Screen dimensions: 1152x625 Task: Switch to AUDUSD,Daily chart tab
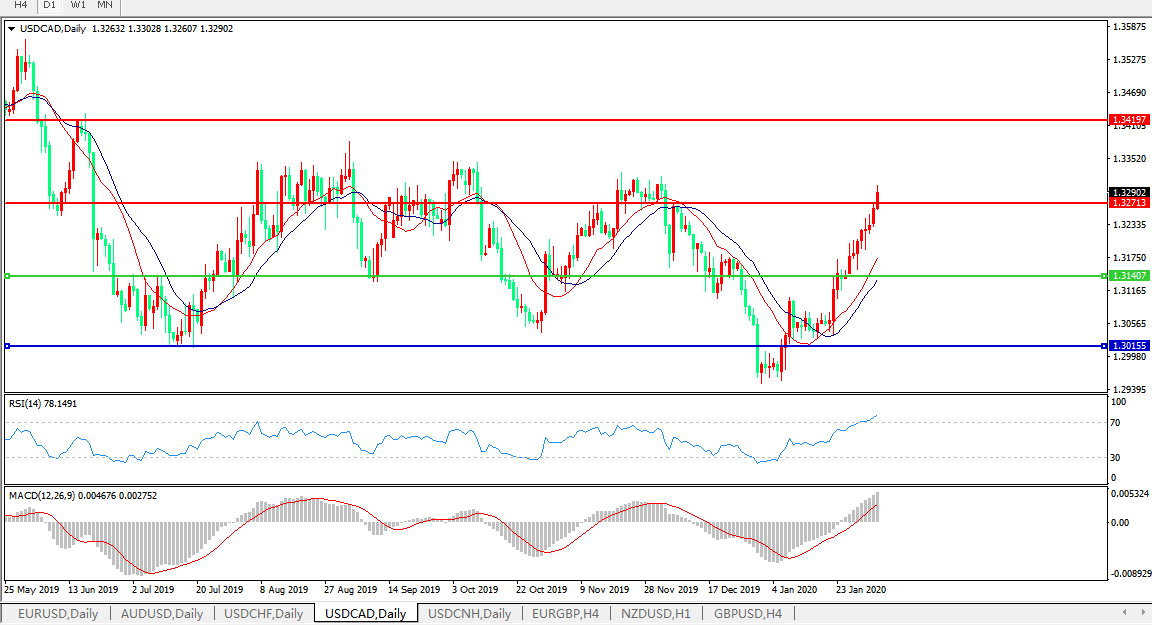pos(161,613)
